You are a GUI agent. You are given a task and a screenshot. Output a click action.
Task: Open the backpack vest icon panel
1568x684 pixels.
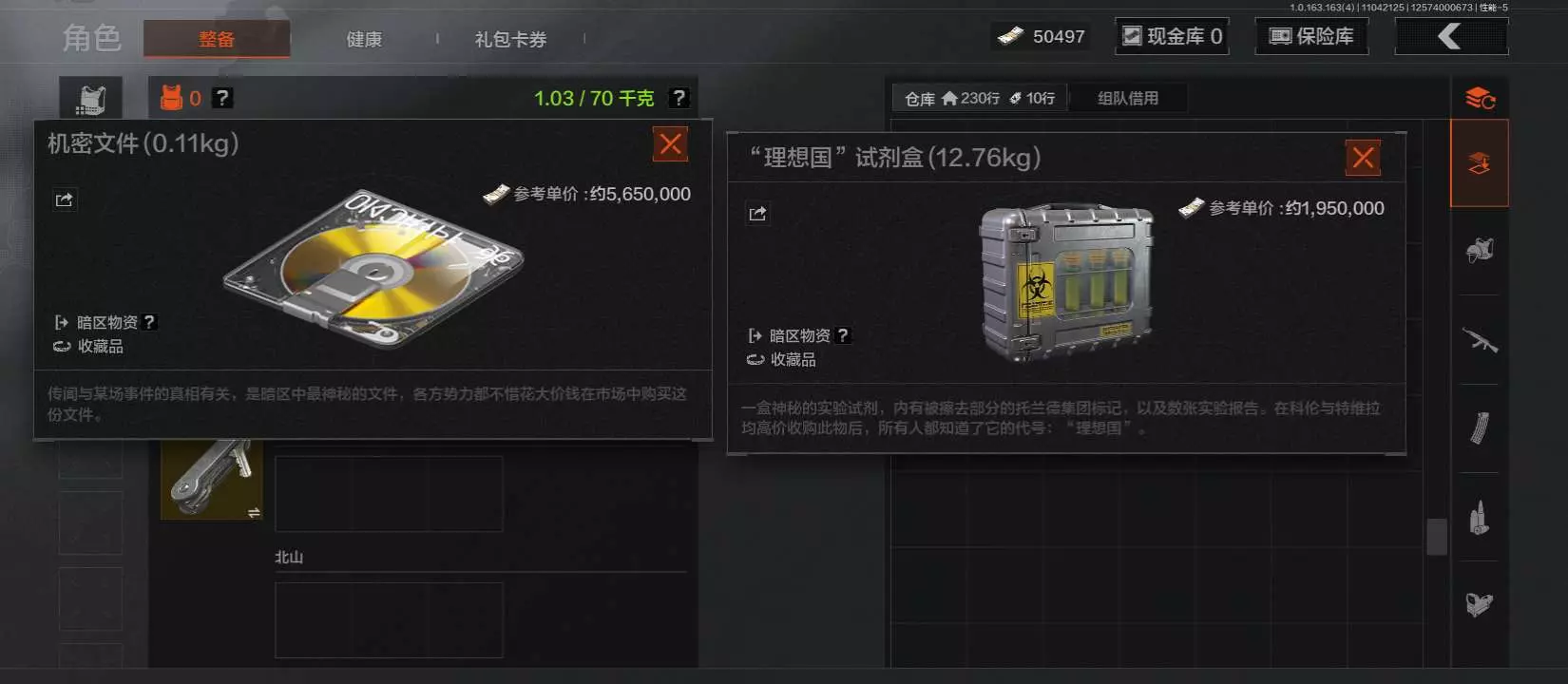click(91, 98)
